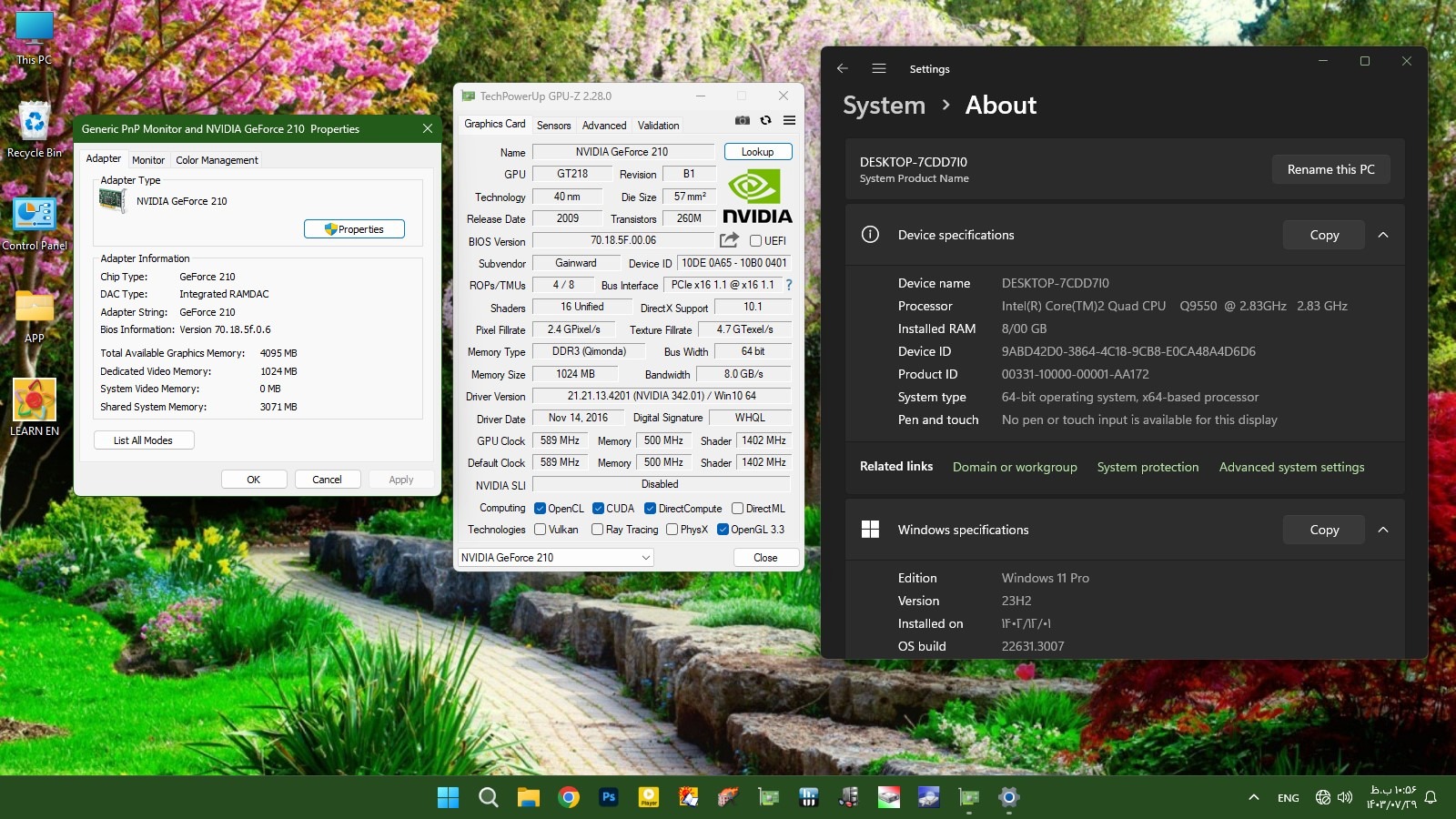This screenshot has height=819, width=1456.
Task: Switch to the Sensors tab
Action: click(x=553, y=126)
